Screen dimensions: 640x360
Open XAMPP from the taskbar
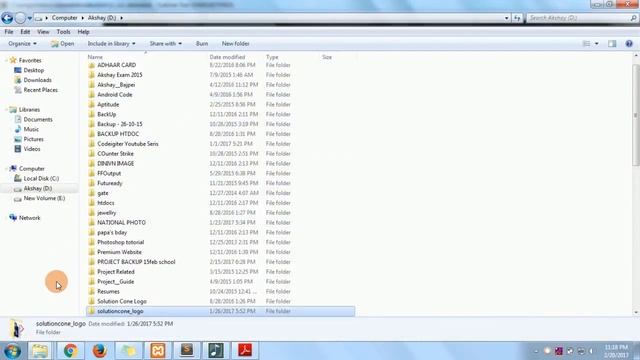(x=158, y=351)
